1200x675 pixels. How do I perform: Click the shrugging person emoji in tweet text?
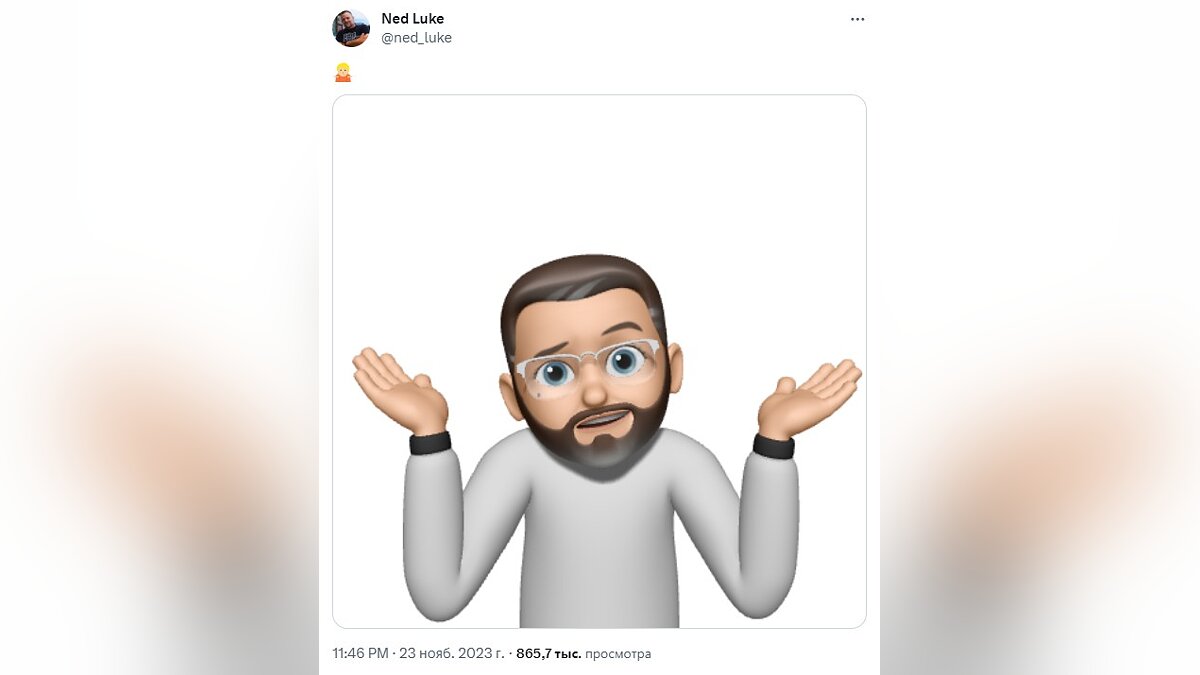pyautogui.click(x=343, y=71)
